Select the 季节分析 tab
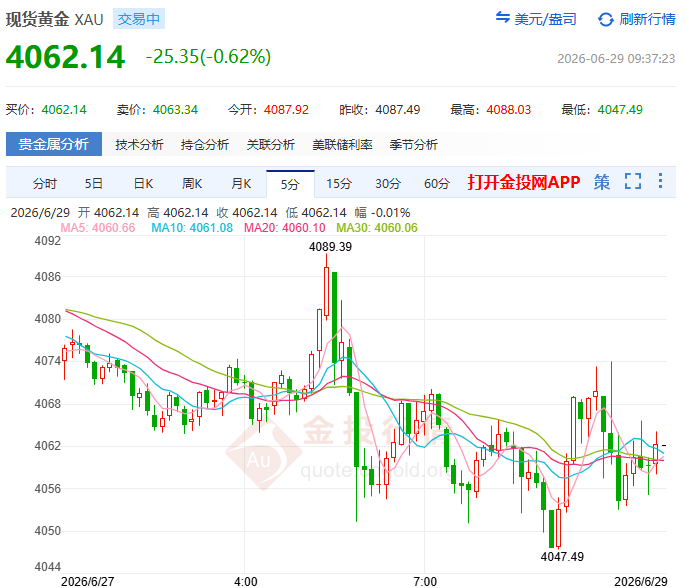This screenshot has height=588, width=686. (413, 144)
